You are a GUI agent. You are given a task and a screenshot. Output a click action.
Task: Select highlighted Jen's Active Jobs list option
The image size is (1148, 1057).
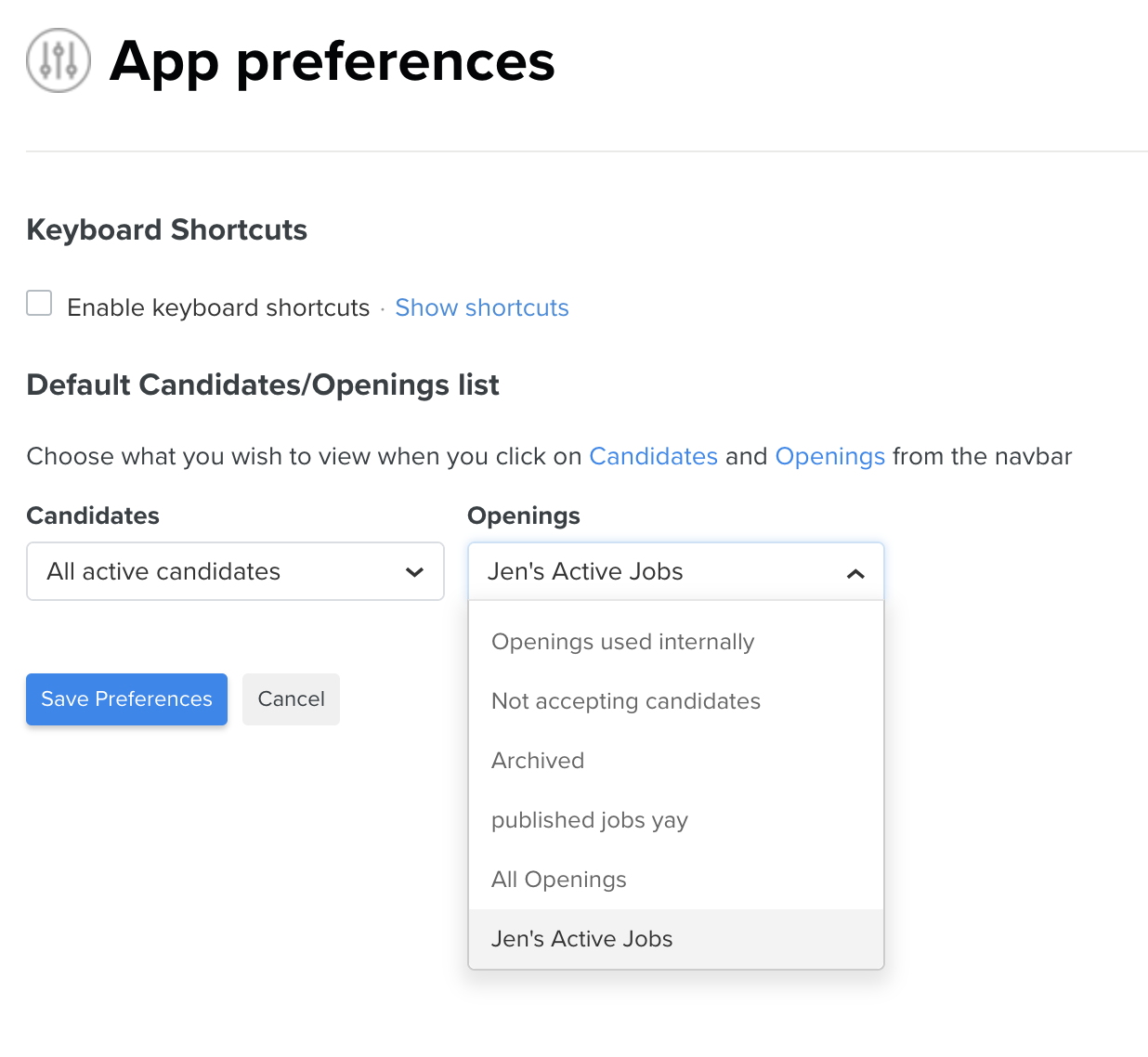coord(581,939)
